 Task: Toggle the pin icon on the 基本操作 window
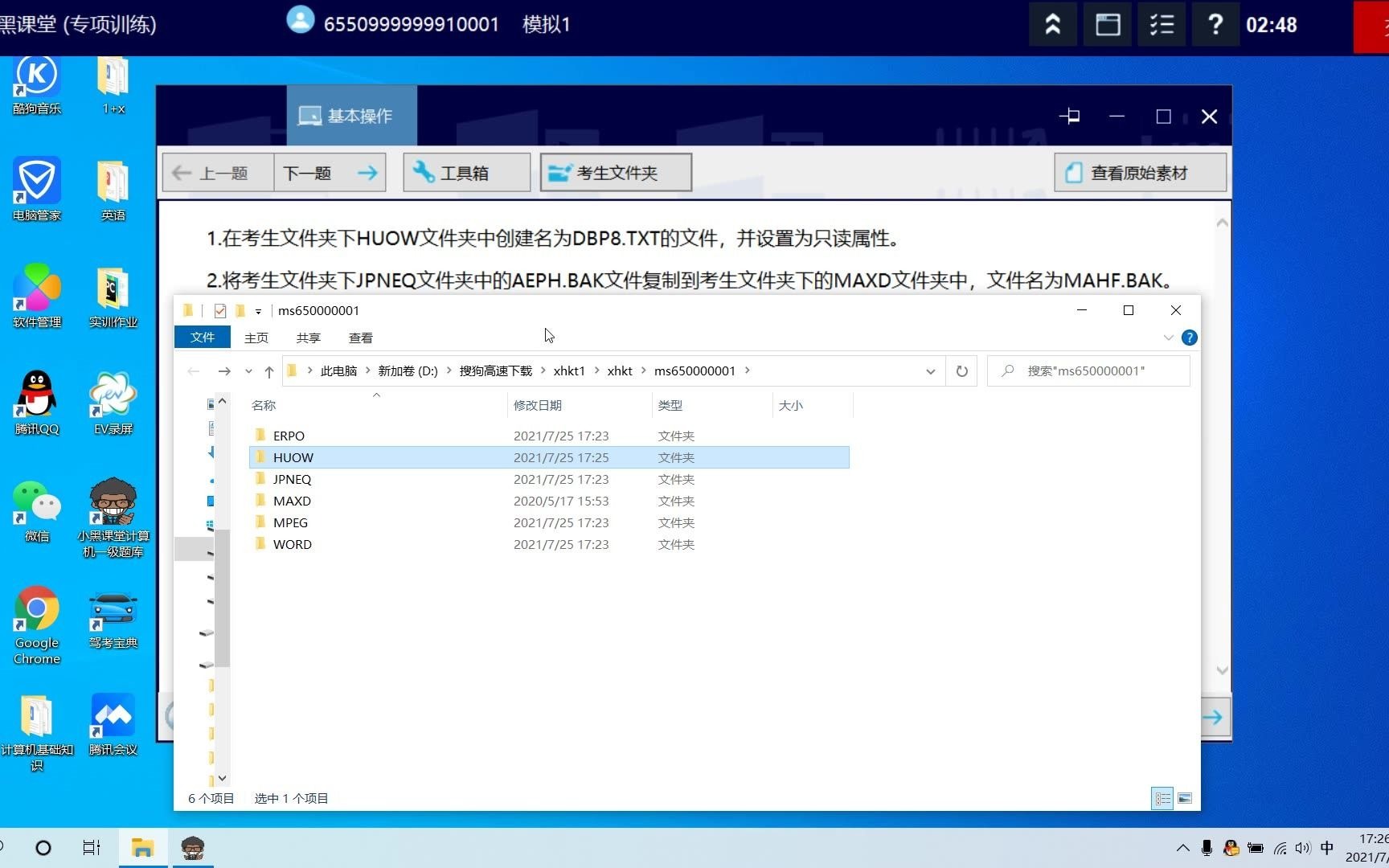(x=1070, y=116)
